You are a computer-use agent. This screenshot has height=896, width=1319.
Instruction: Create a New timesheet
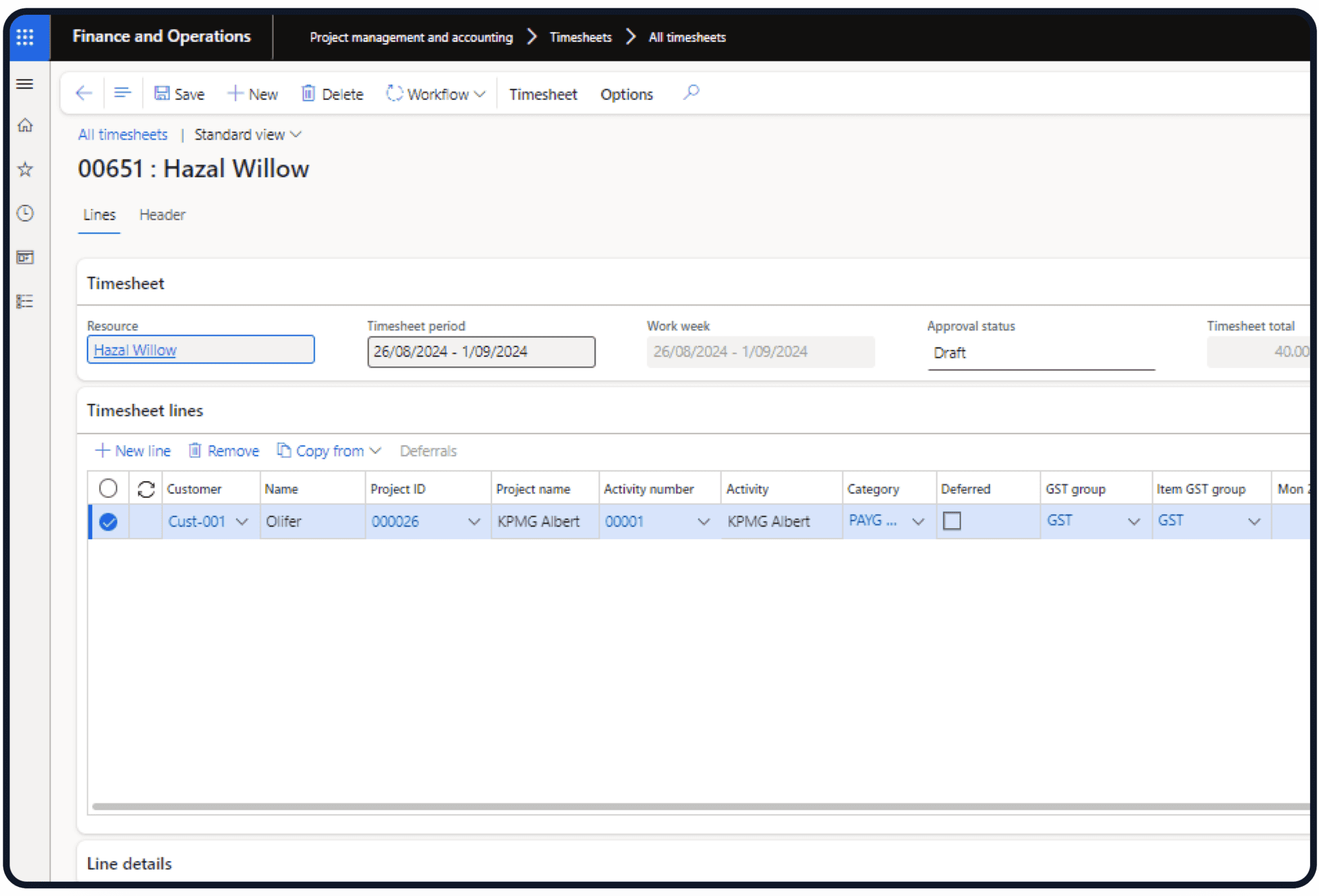coord(252,94)
